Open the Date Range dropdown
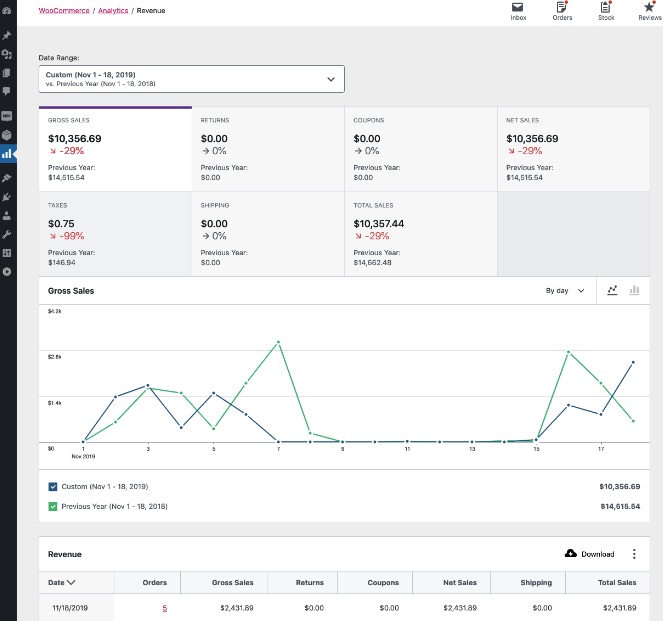The image size is (663, 621). 192,79
